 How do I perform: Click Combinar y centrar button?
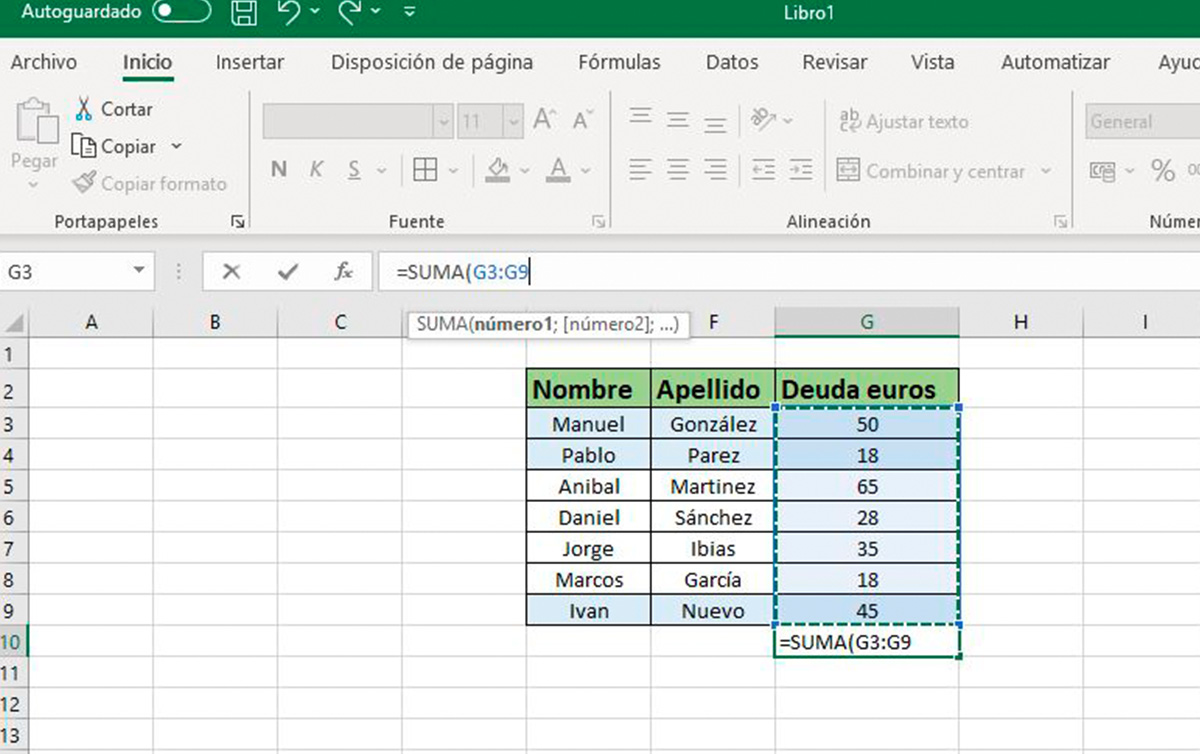tap(931, 171)
